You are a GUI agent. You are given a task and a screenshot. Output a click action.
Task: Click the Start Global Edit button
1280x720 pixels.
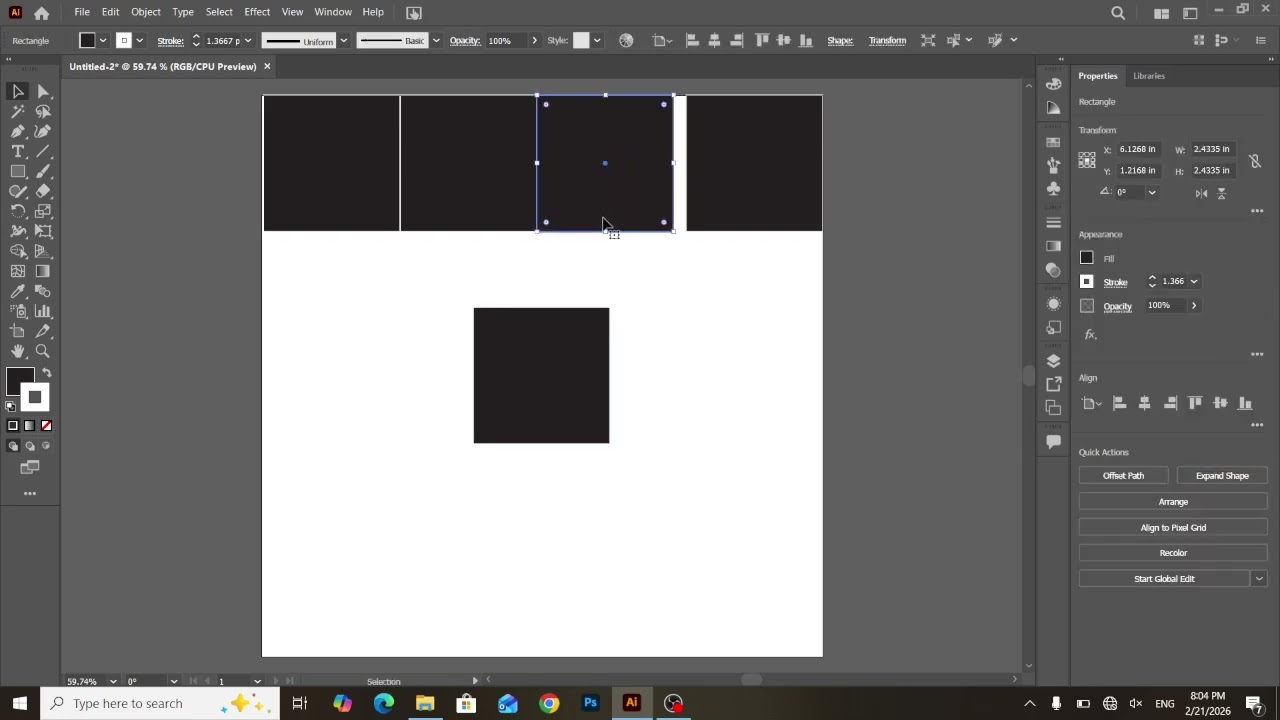pyautogui.click(x=1164, y=579)
